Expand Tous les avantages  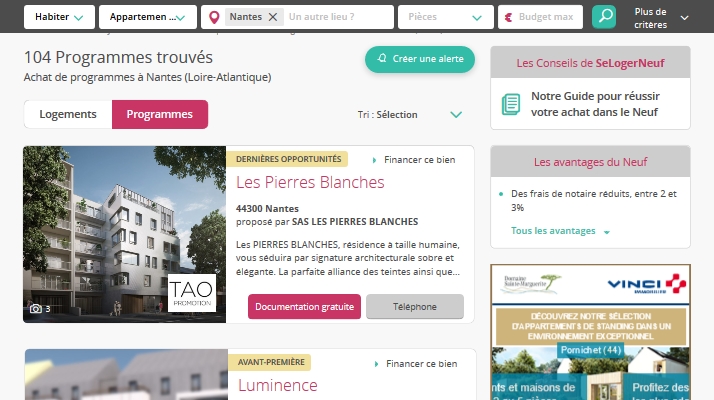click(560, 231)
